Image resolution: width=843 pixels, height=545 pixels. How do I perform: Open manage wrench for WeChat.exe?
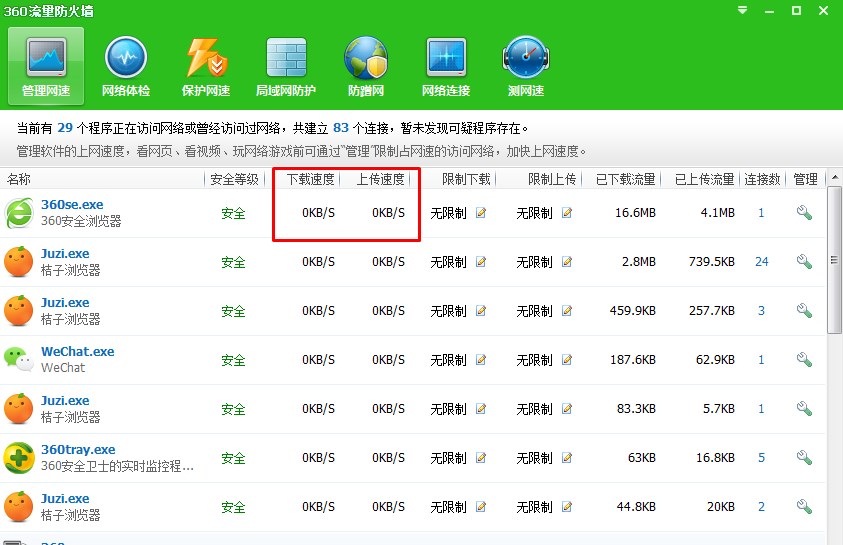tap(804, 360)
